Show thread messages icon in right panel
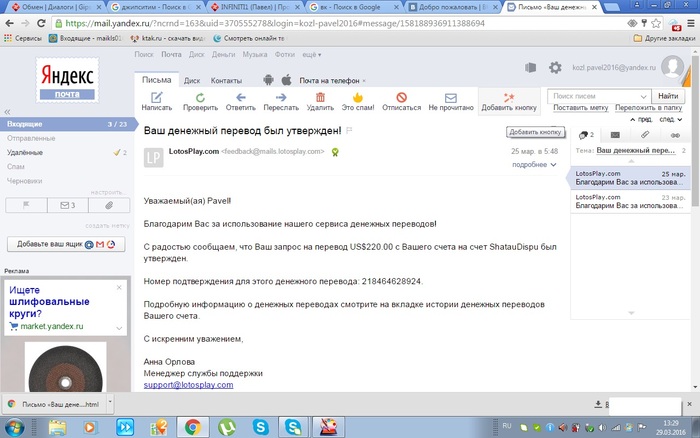Image resolution: width=700 pixels, height=438 pixels. (x=585, y=135)
